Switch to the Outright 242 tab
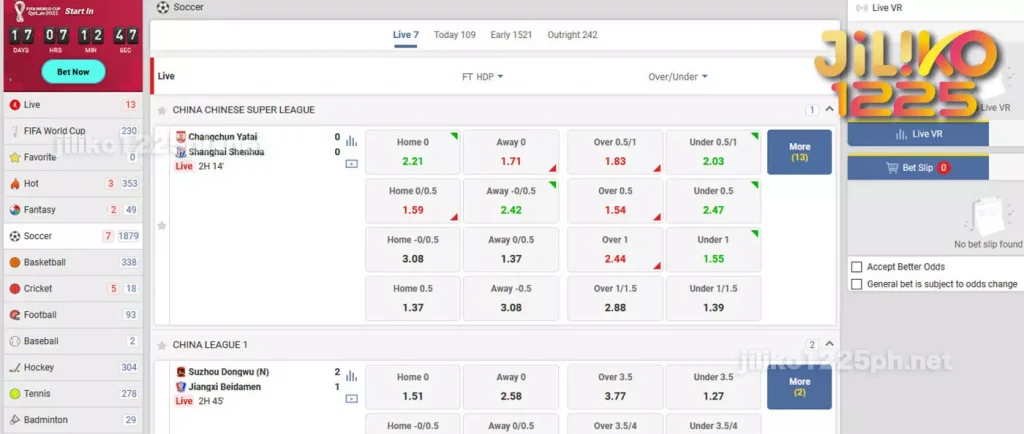 (572, 35)
